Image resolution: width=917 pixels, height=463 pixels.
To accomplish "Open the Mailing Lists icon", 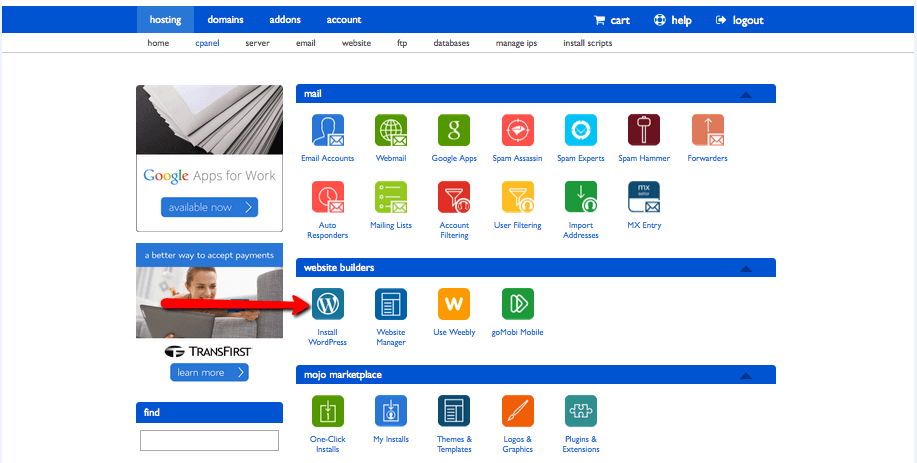I will point(391,197).
